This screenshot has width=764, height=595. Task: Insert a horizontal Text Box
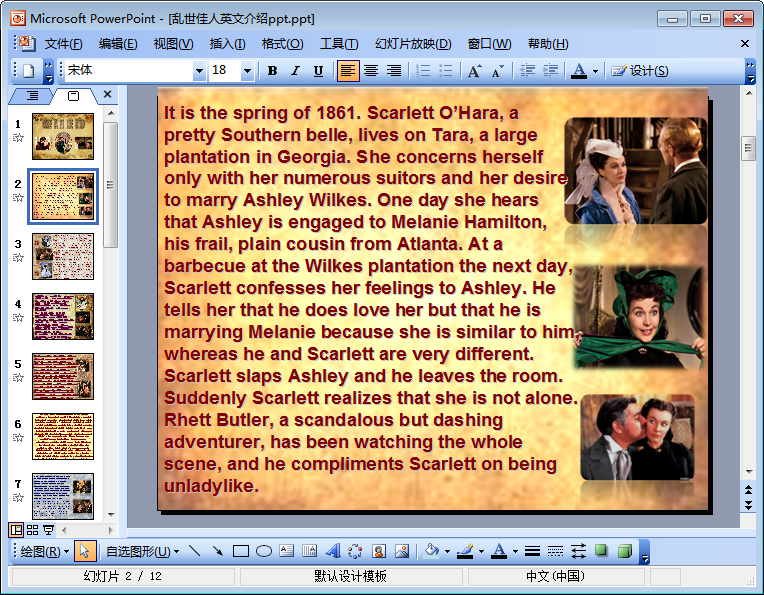pyautogui.click(x=286, y=552)
